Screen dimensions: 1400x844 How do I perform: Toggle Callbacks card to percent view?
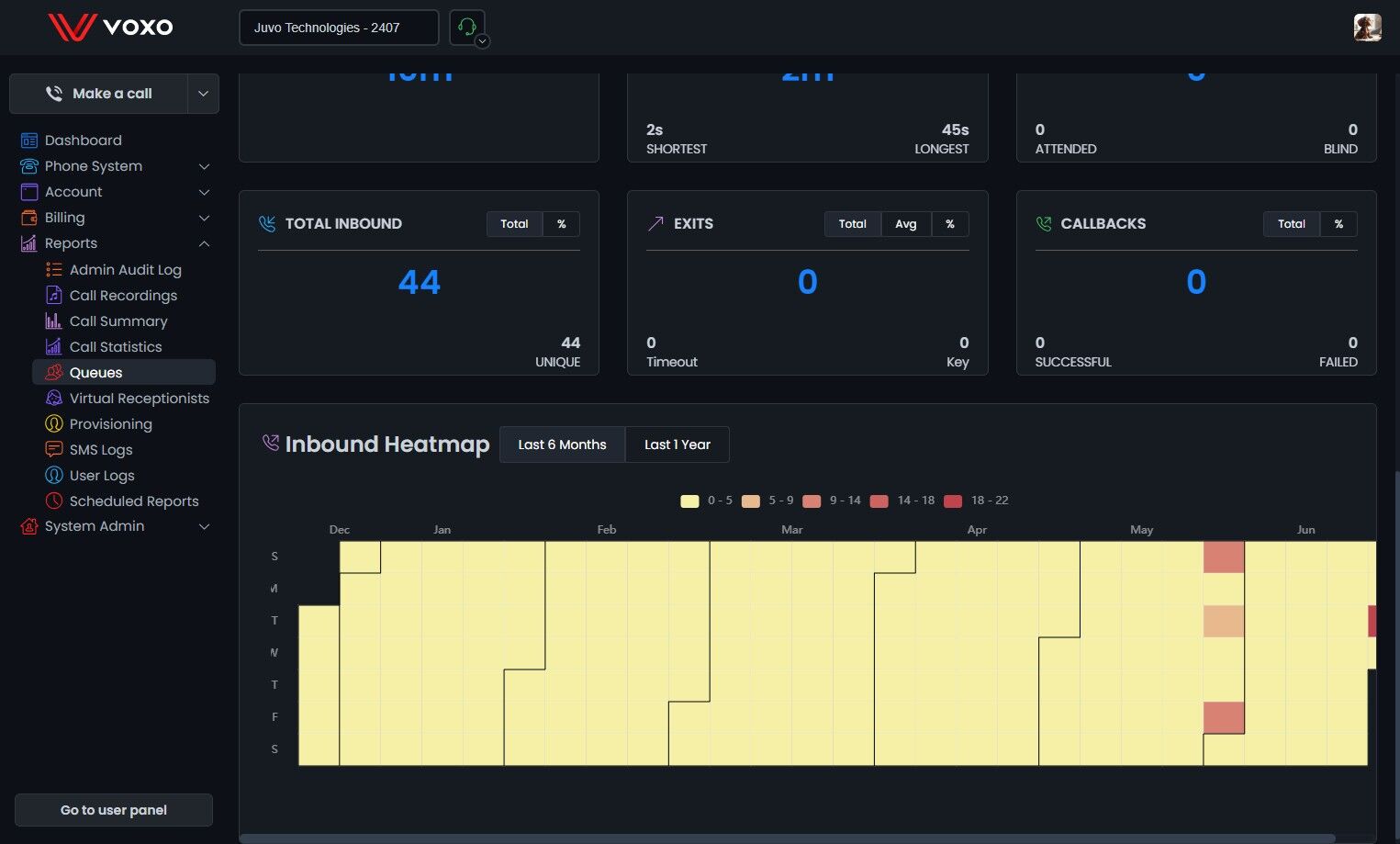pyautogui.click(x=1338, y=224)
